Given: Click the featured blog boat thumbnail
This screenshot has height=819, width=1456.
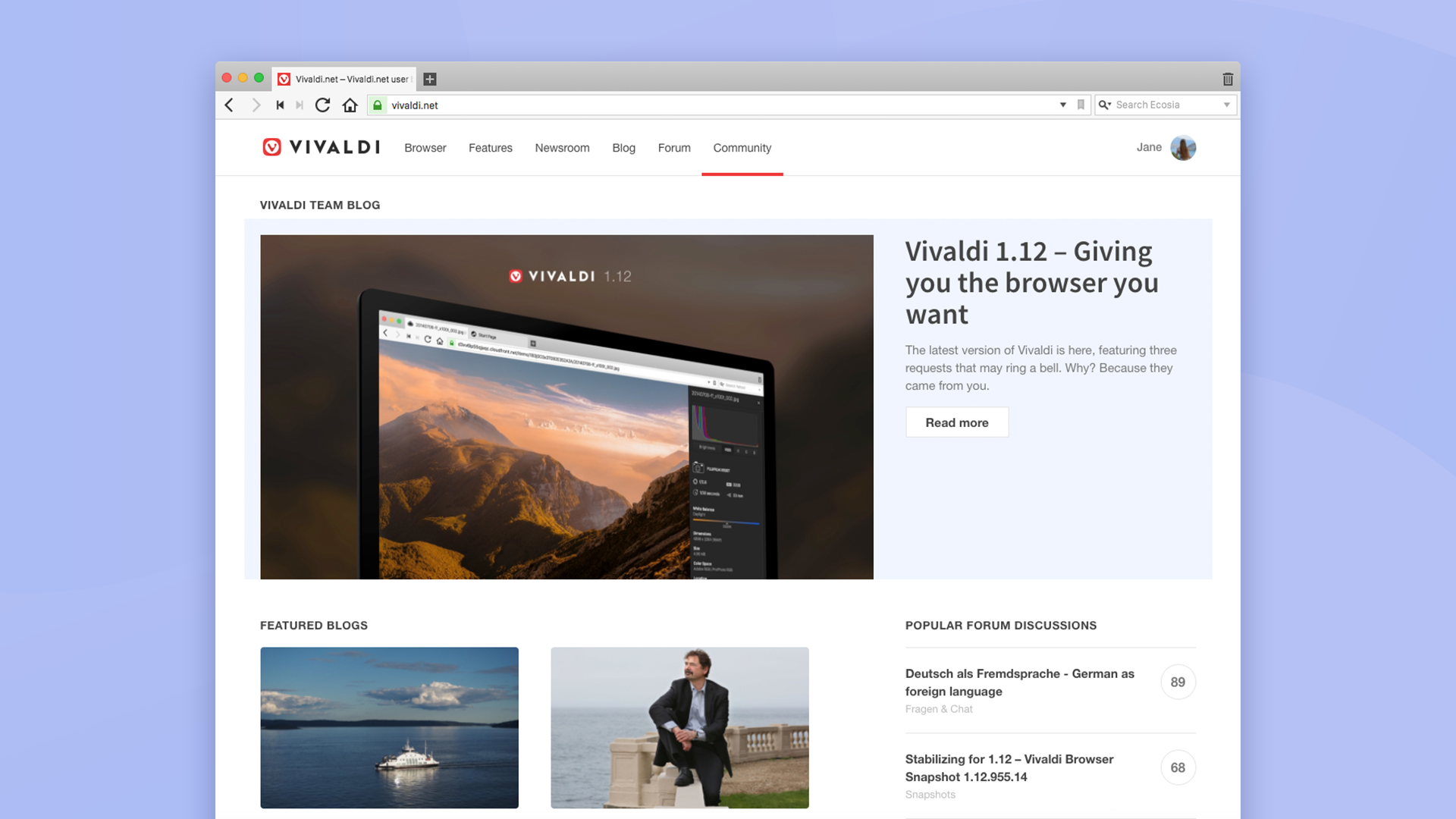Looking at the screenshot, I should point(389,728).
